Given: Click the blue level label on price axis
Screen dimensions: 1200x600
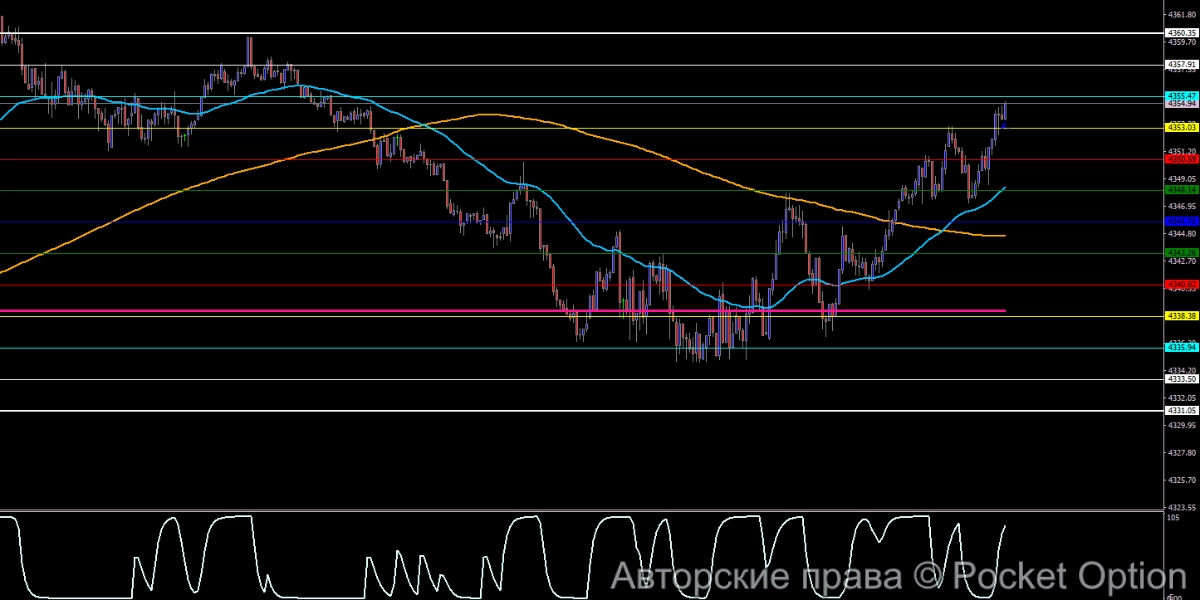Looking at the screenshot, I should [x=1181, y=221].
